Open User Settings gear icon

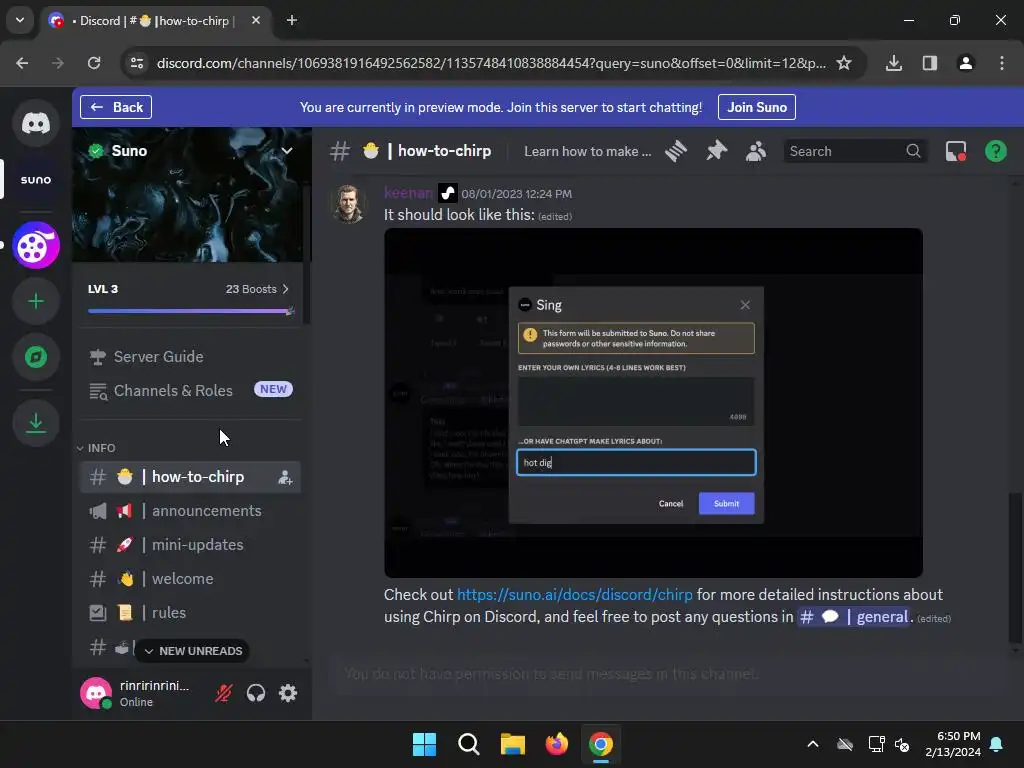tap(288, 693)
